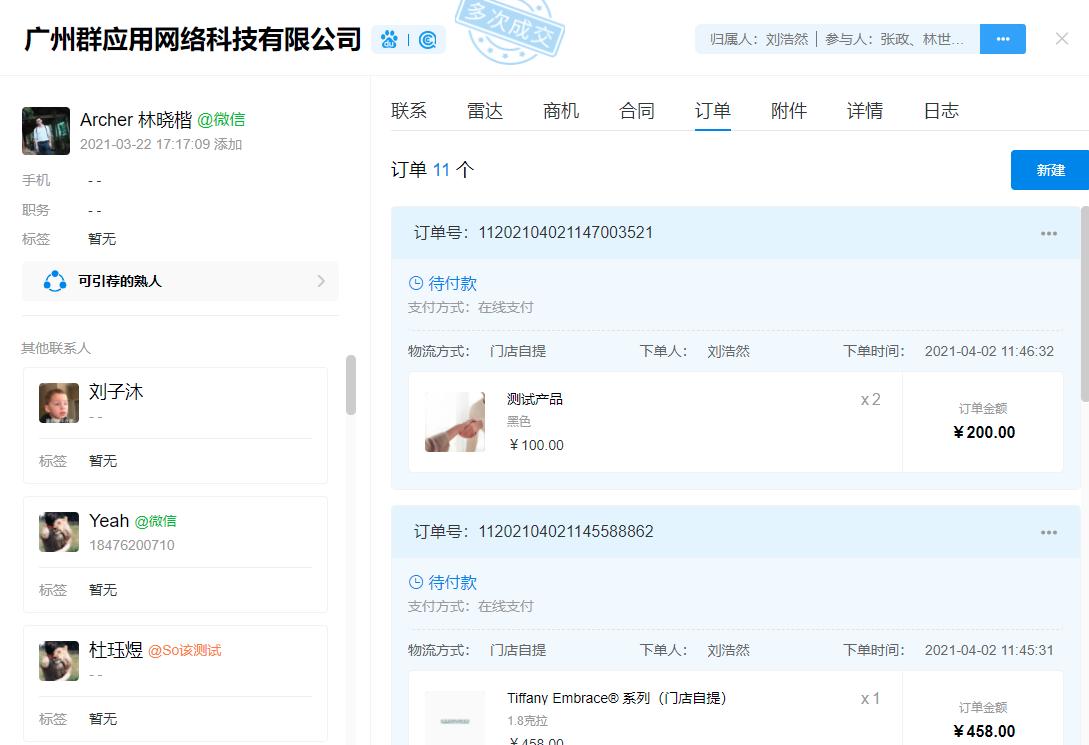Switch to the 联系 tab
The height and width of the screenshot is (745, 1089).
(x=409, y=111)
